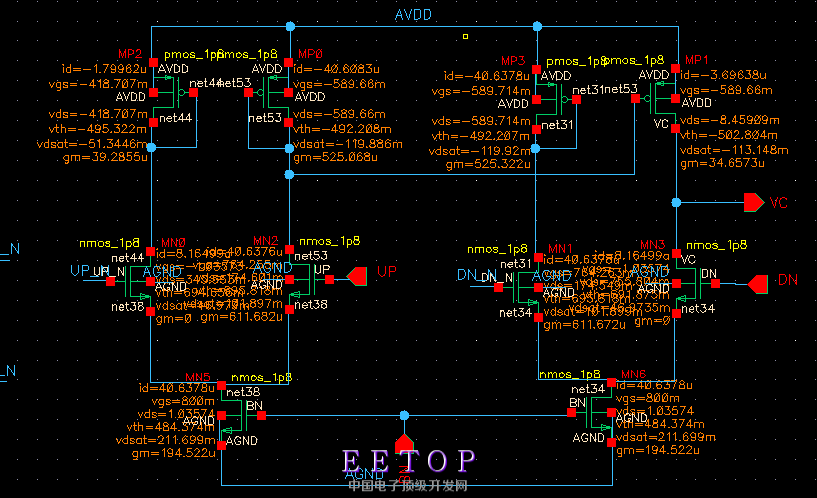Viewport: 817px width, 498px height.
Task: Click the vth=-502.804m annotation
Action: [x=729, y=135]
